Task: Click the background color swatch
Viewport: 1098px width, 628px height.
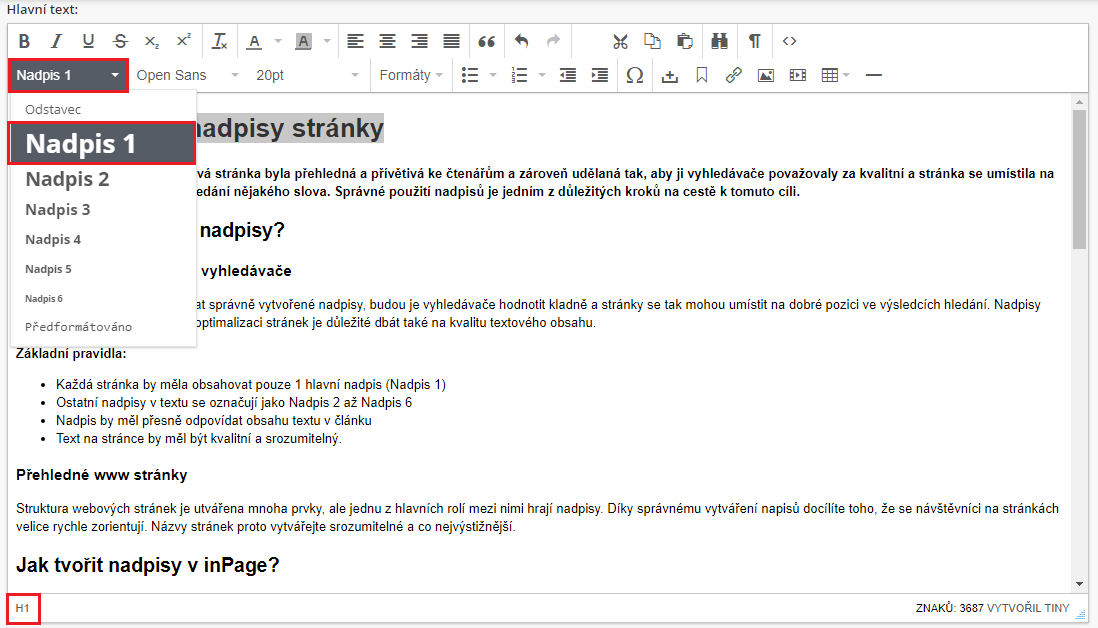Action: pos(303,41)
